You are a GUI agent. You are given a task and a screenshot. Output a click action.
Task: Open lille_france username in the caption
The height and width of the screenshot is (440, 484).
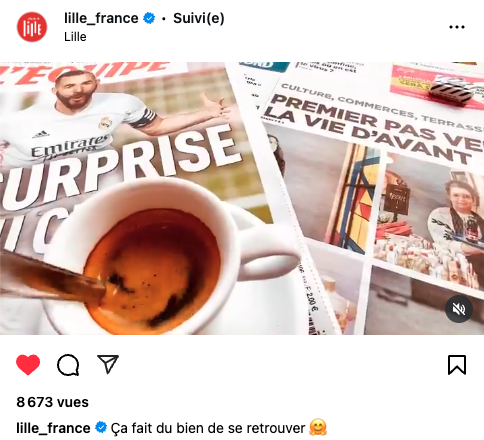coord(53,428)
